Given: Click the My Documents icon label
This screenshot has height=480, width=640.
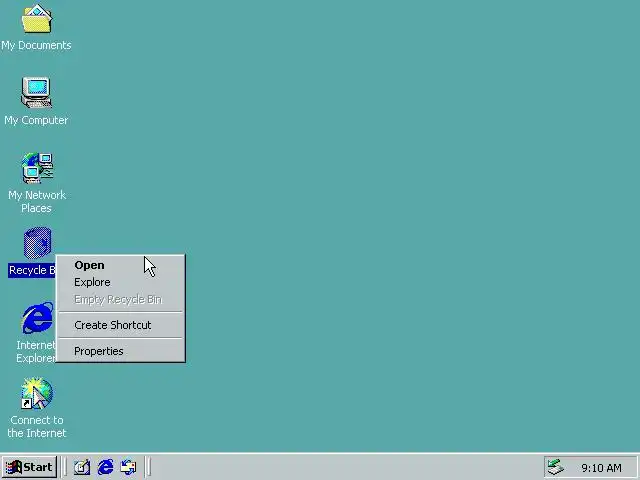Looking at the screenshot, I should pos(36,45).
